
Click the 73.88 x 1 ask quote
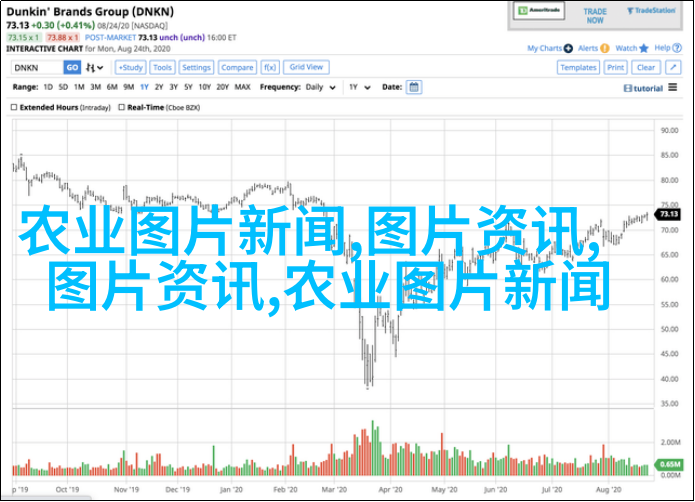coord(62,38)
